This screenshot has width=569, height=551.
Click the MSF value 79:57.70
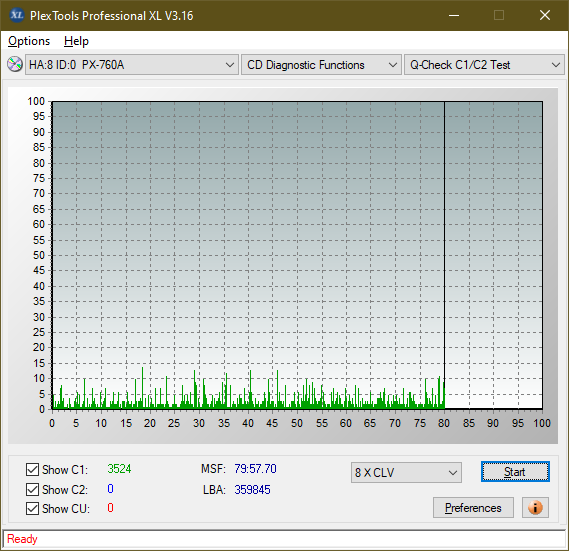point(255,469)
